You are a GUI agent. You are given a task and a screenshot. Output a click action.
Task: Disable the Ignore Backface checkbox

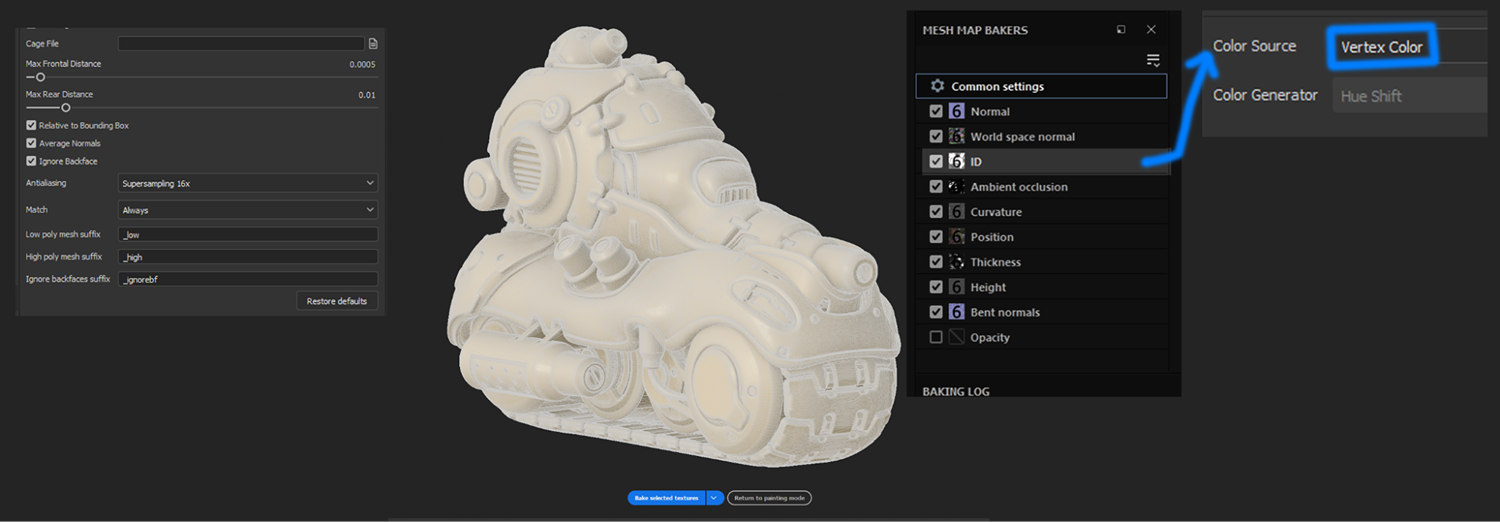point(31,161)
